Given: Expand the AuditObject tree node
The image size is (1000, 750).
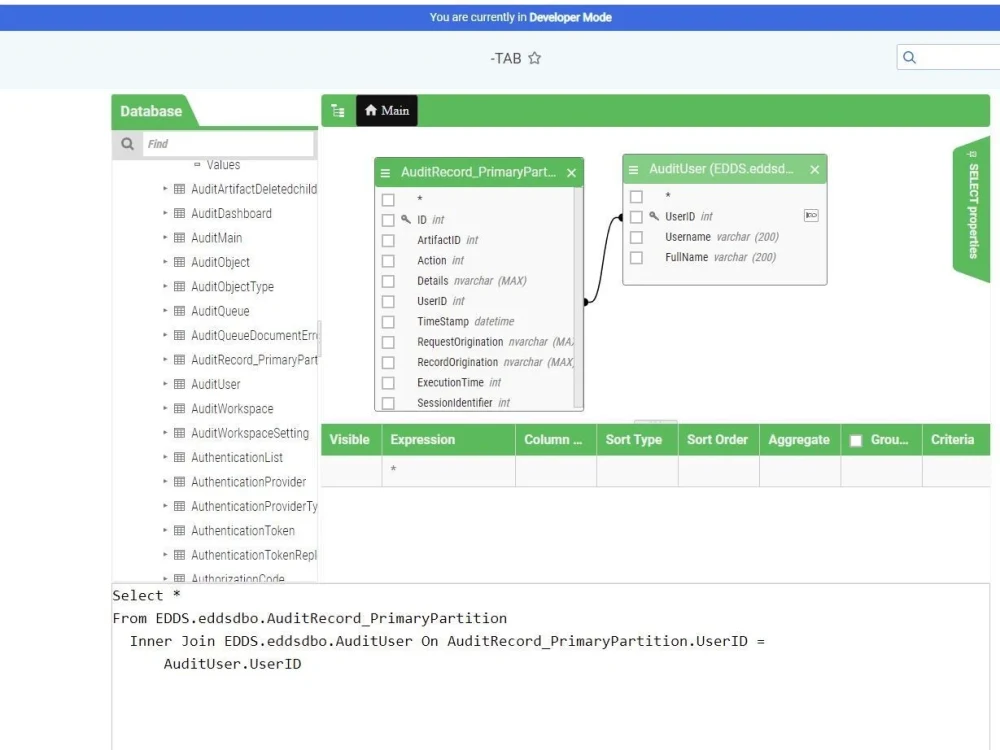Looking at the screenshot, I should [165, 261].
